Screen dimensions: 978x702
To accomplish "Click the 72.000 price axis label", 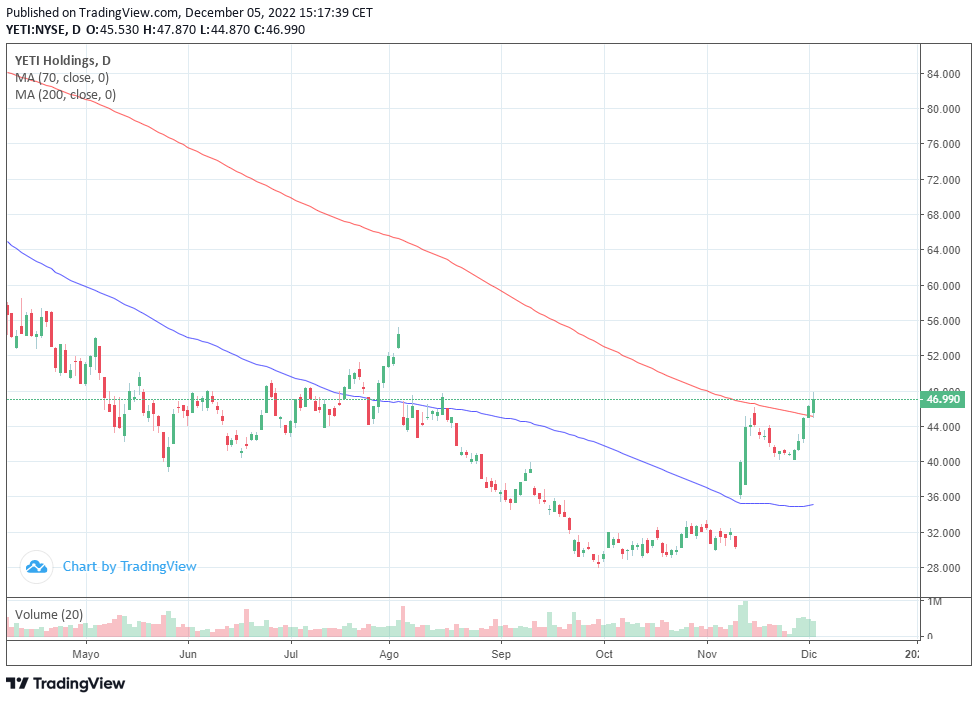I will [x=943, y=180].
